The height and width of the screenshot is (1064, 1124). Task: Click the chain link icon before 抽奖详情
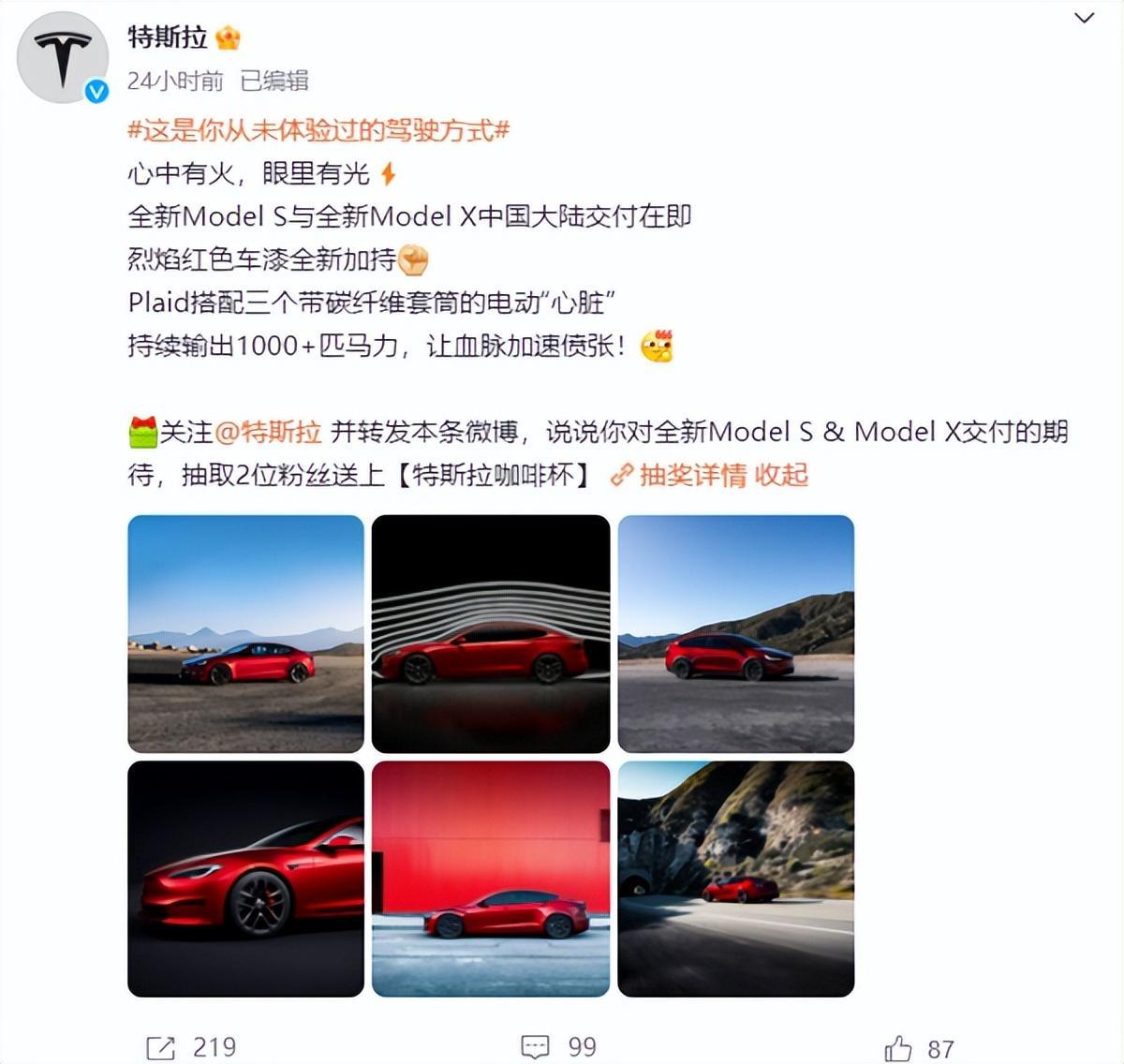(621, 475)
